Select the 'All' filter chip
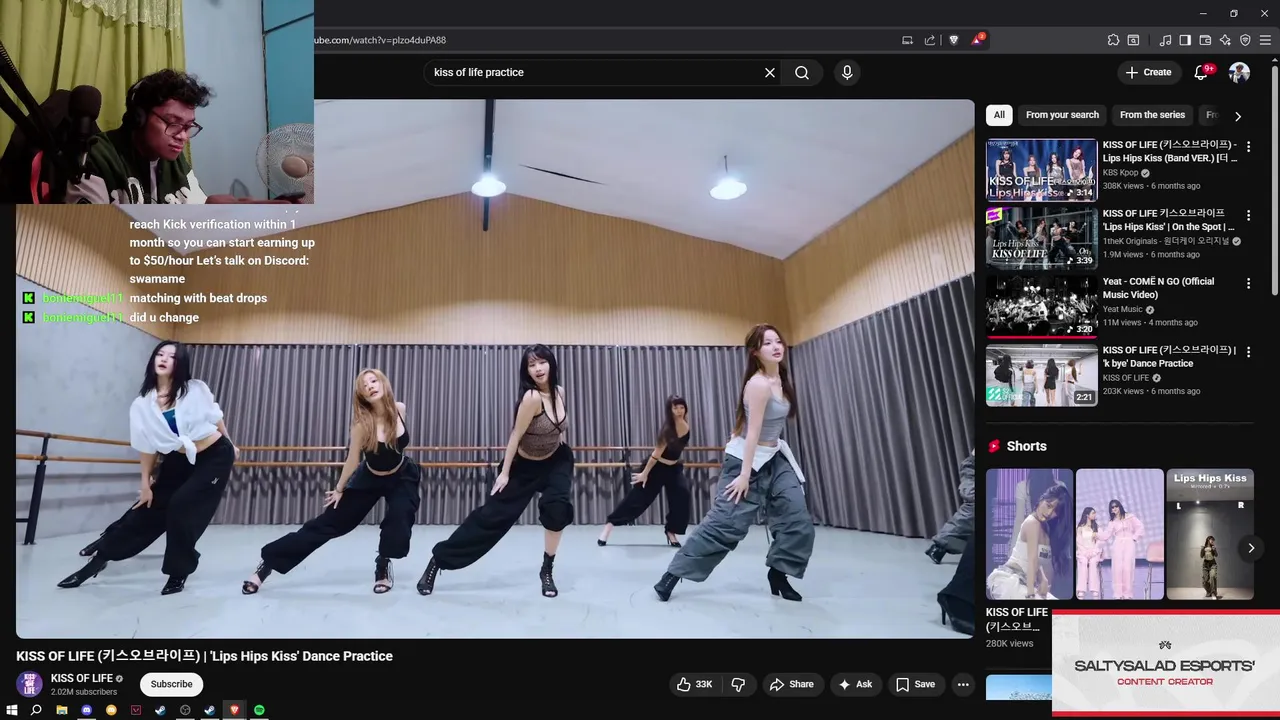Viewport: 1280px width, 720px height. point(999,115)
